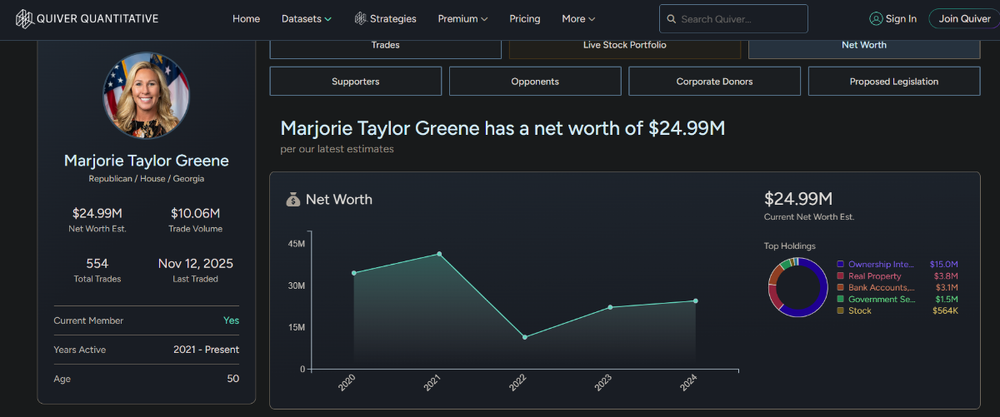This screenshot has height=417, width=1000.
Task: Open the Corporate Donors section
Action: pos(714,81)
